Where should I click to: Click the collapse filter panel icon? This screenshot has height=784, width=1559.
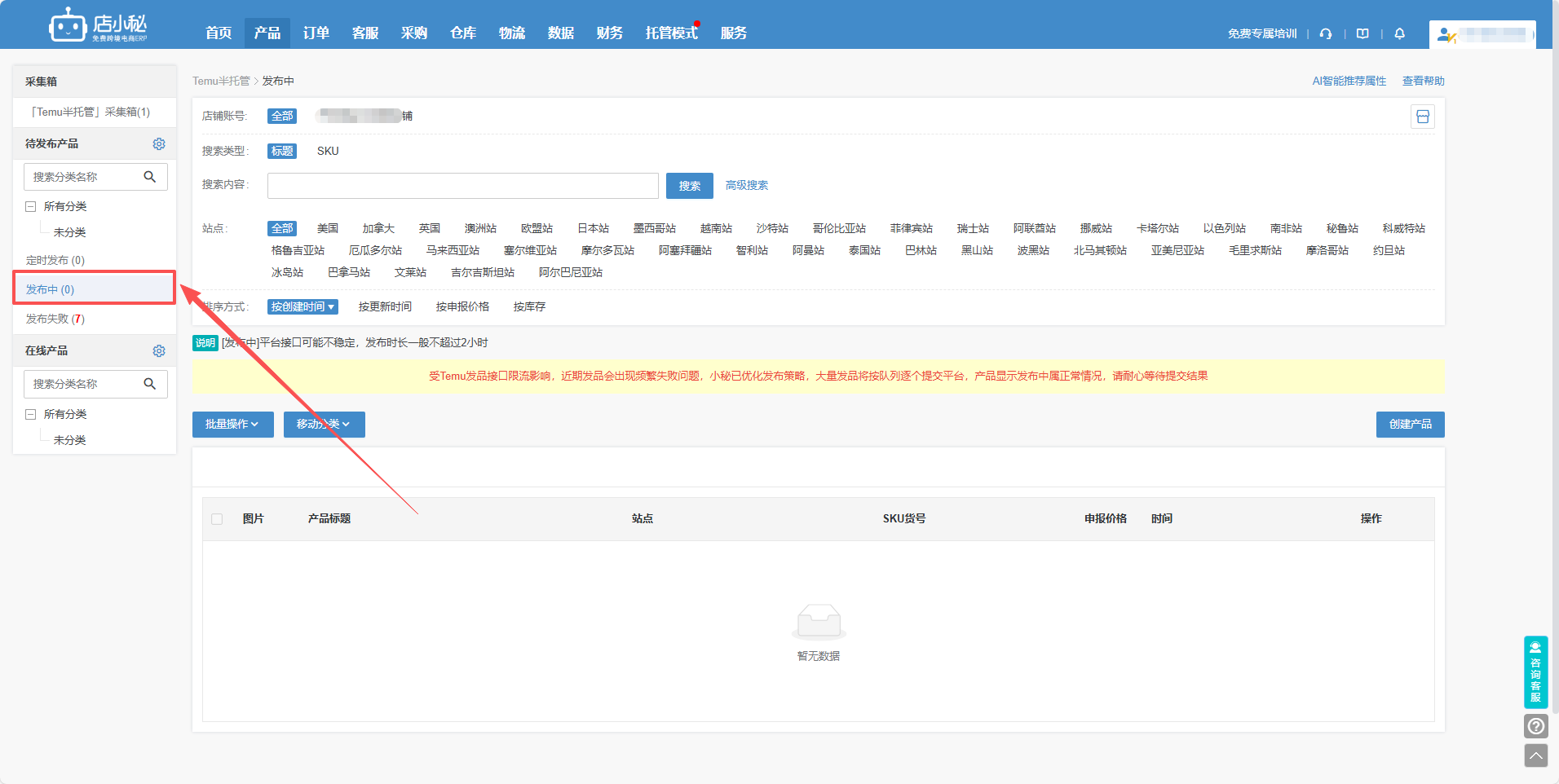coord(1423,117)
